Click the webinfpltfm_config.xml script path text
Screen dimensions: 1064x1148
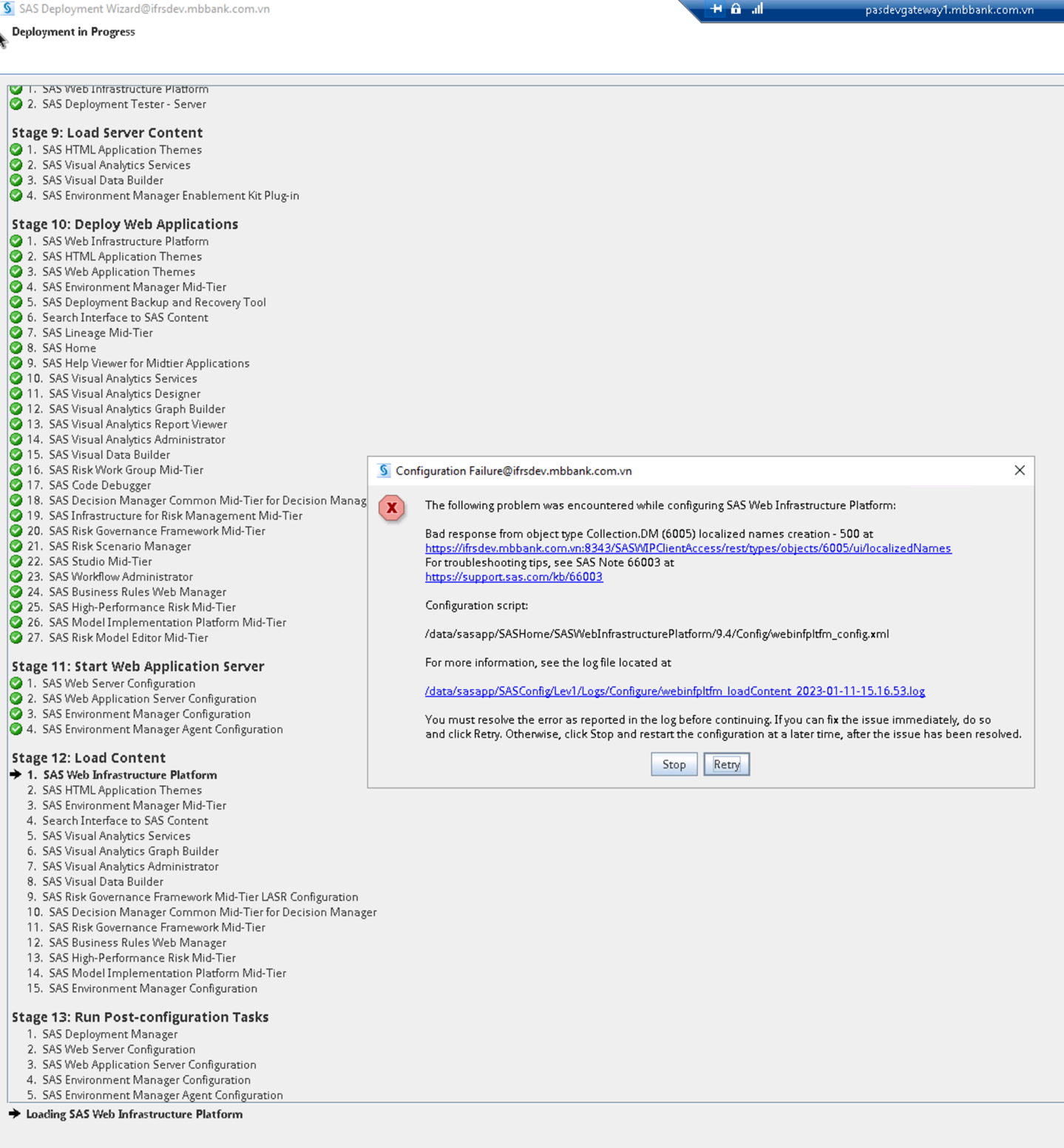[x=657, y=634]
